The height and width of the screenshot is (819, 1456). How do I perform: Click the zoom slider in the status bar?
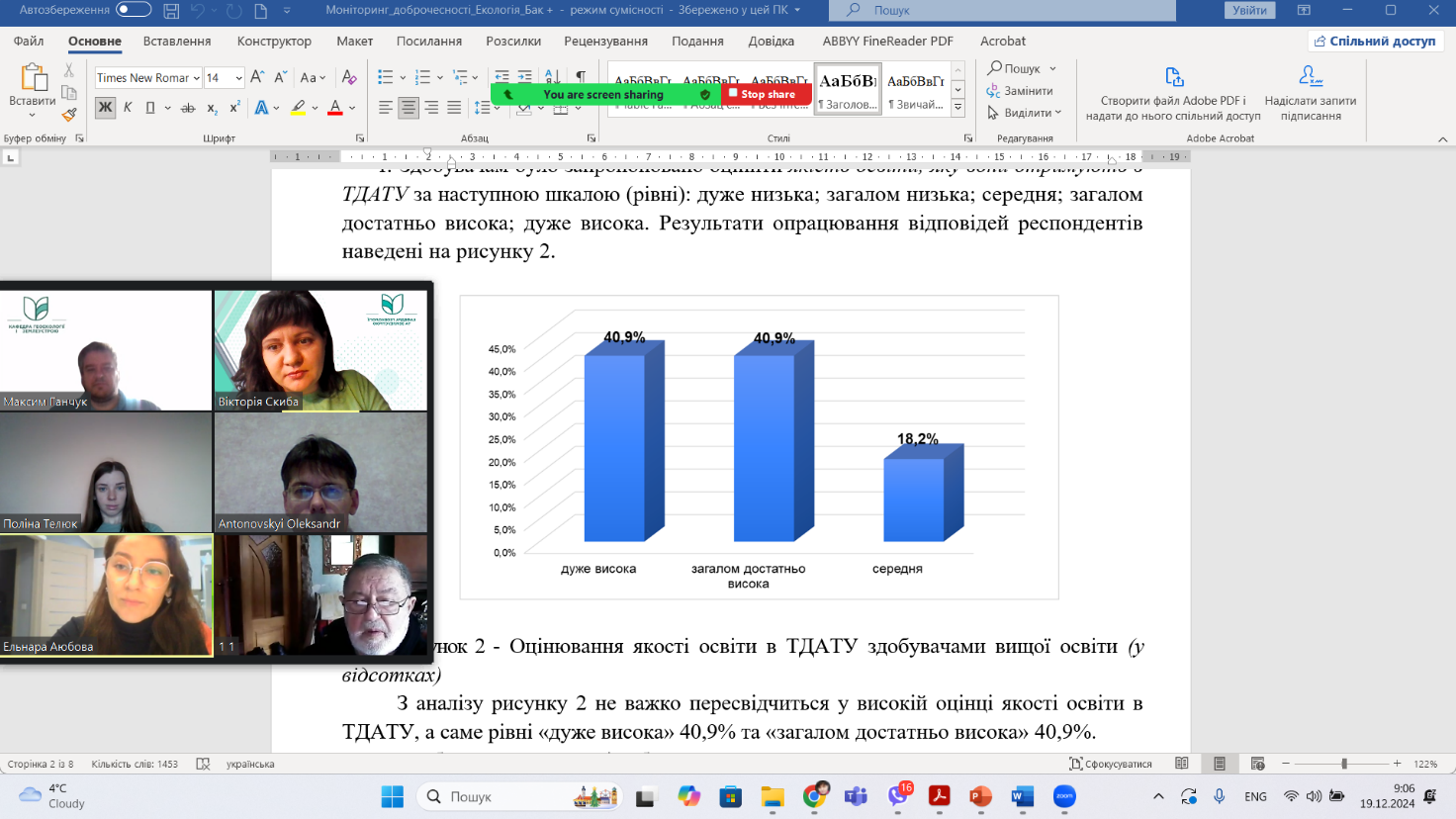point(1343,764)
